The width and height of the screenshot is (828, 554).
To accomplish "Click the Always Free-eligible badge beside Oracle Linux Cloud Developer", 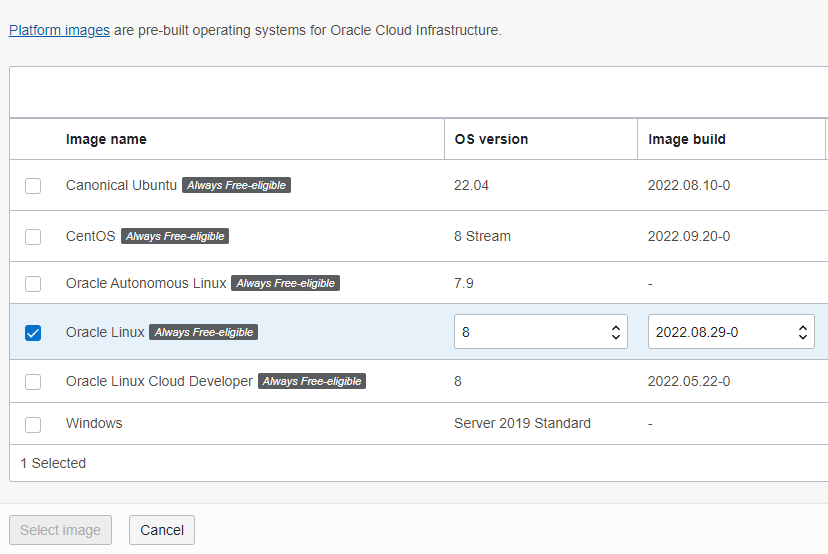I will tap(312, 381).
